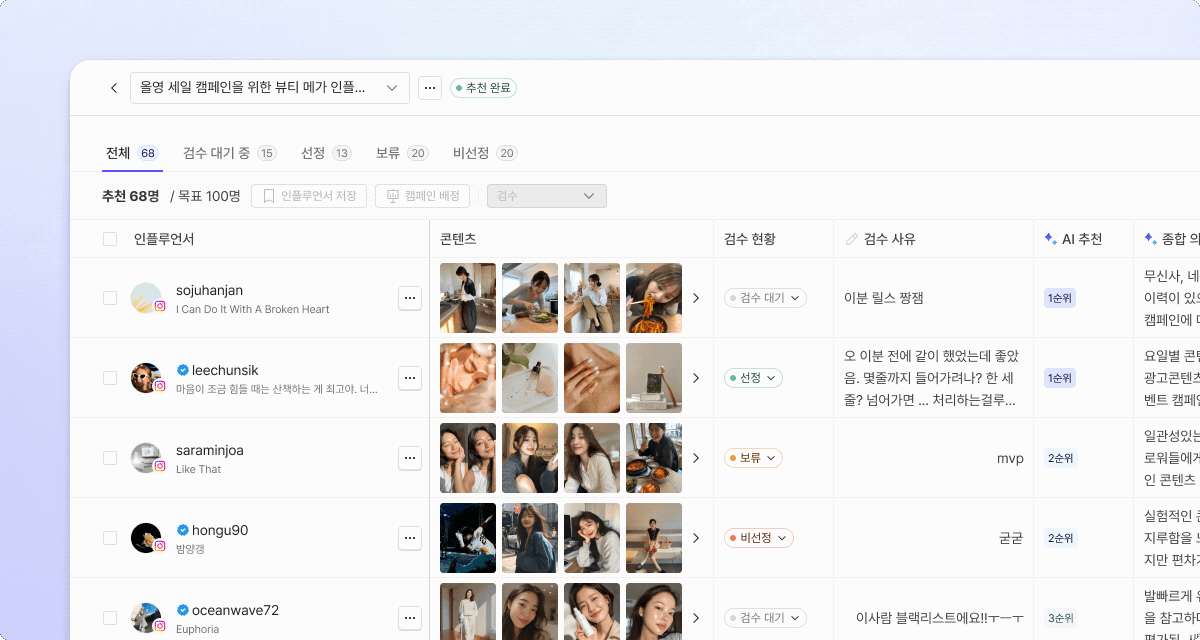
Task: Edit the review reason 'mvp'
Action: click(1010, 458)
